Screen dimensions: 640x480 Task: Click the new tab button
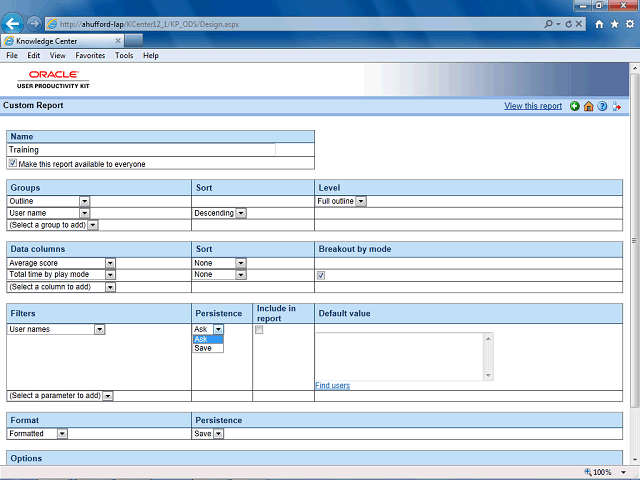(x=134, y=41)
